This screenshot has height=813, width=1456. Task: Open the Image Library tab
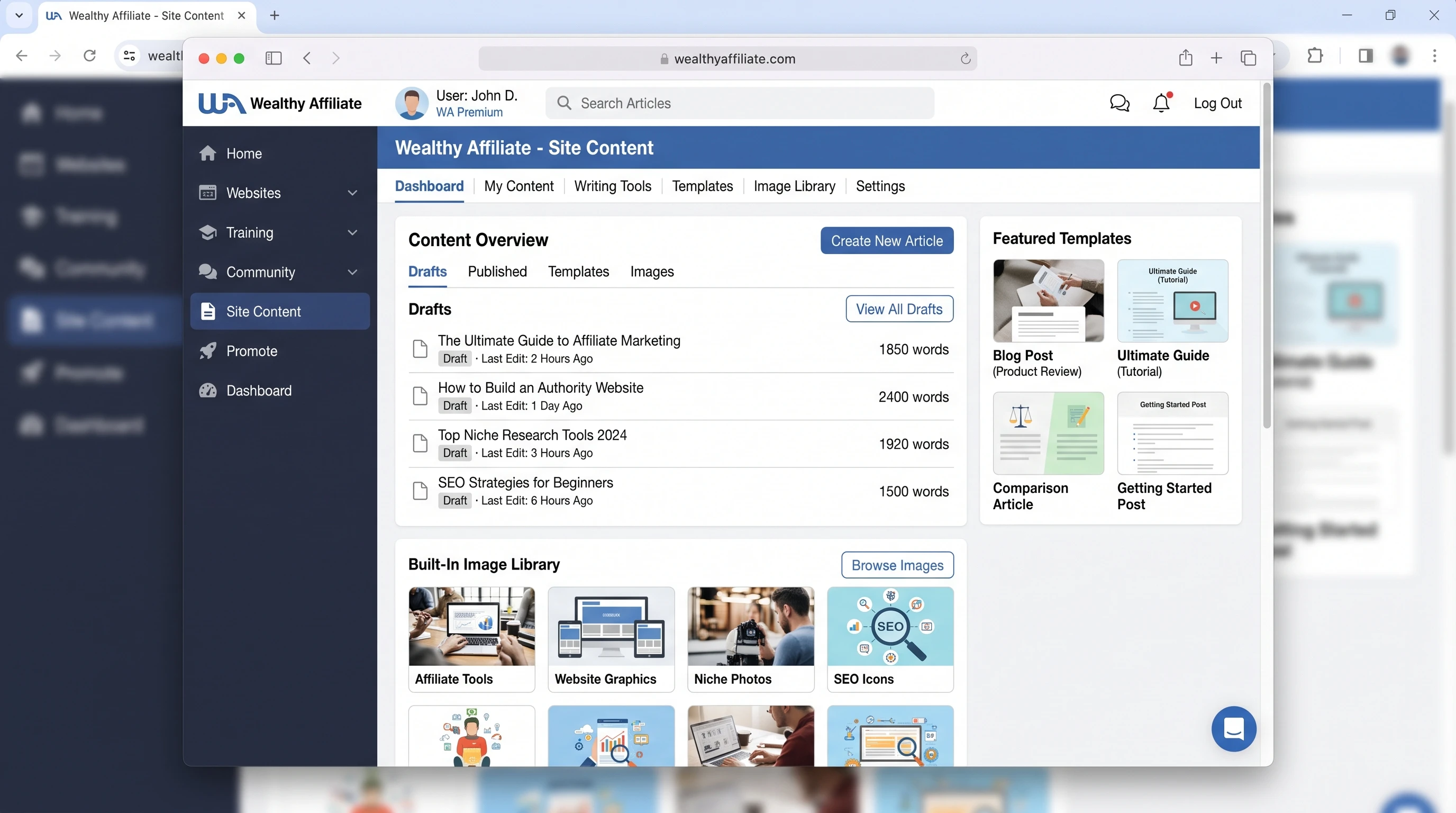pos(794,186)
